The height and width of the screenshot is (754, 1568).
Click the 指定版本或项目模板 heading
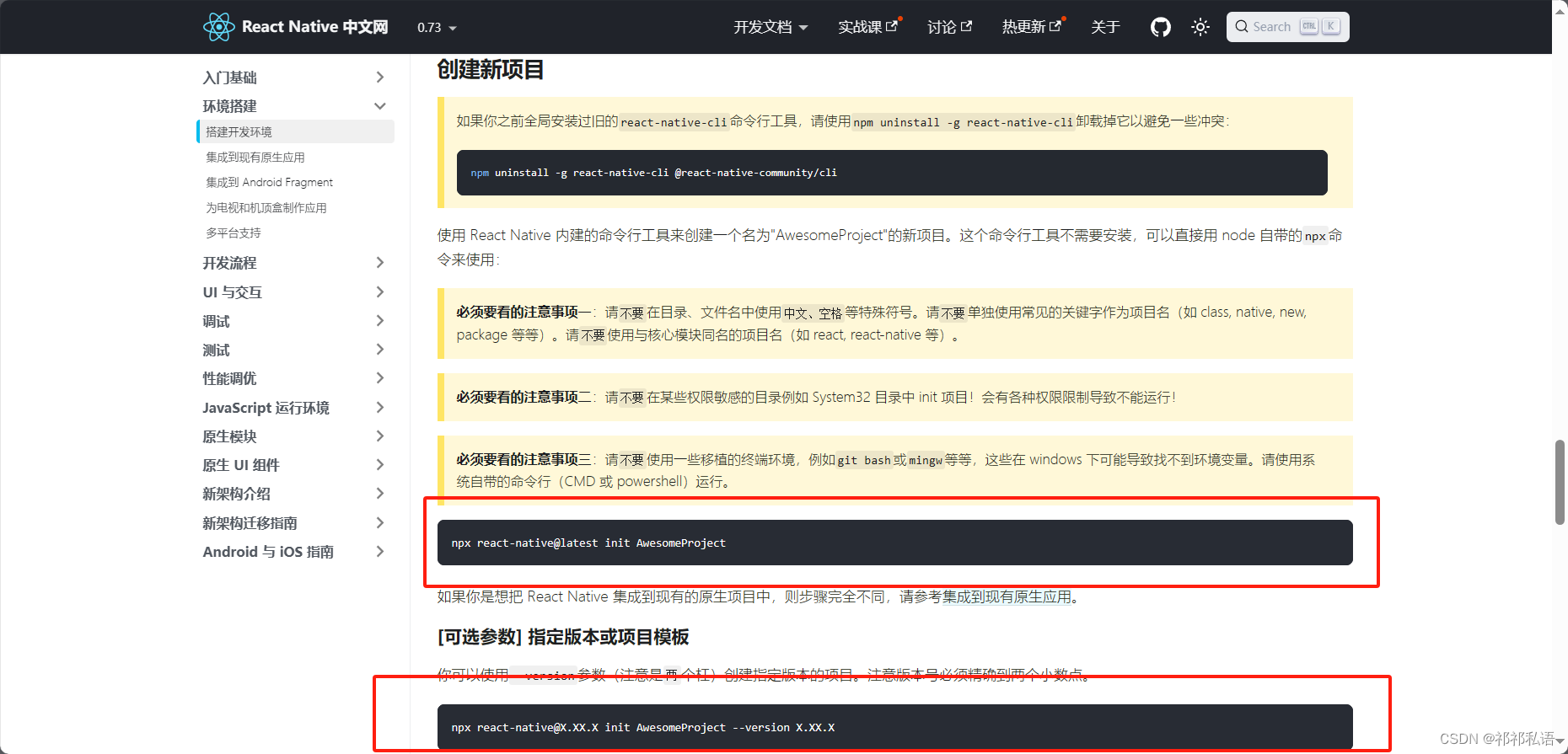(x=563, y=637)
